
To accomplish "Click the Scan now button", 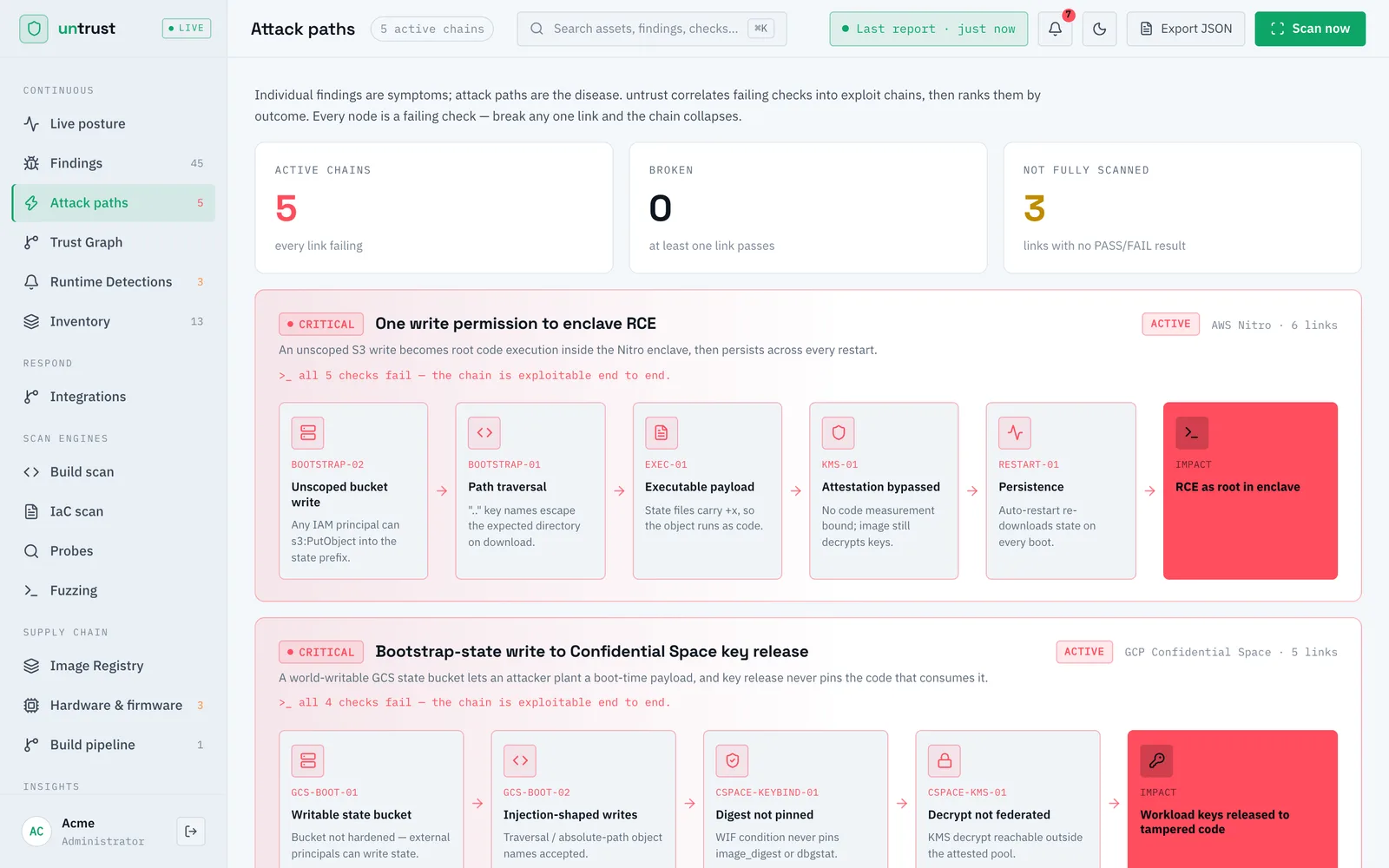I will click(1309, 29).
